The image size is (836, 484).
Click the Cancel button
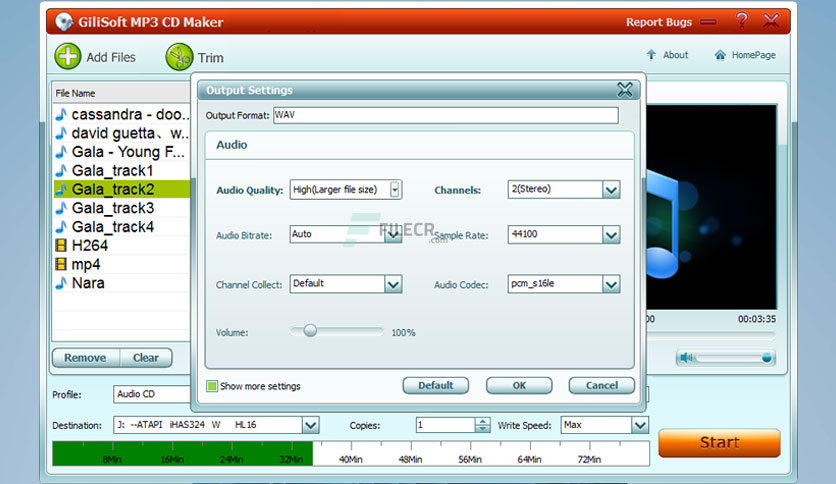click(601, 385)
